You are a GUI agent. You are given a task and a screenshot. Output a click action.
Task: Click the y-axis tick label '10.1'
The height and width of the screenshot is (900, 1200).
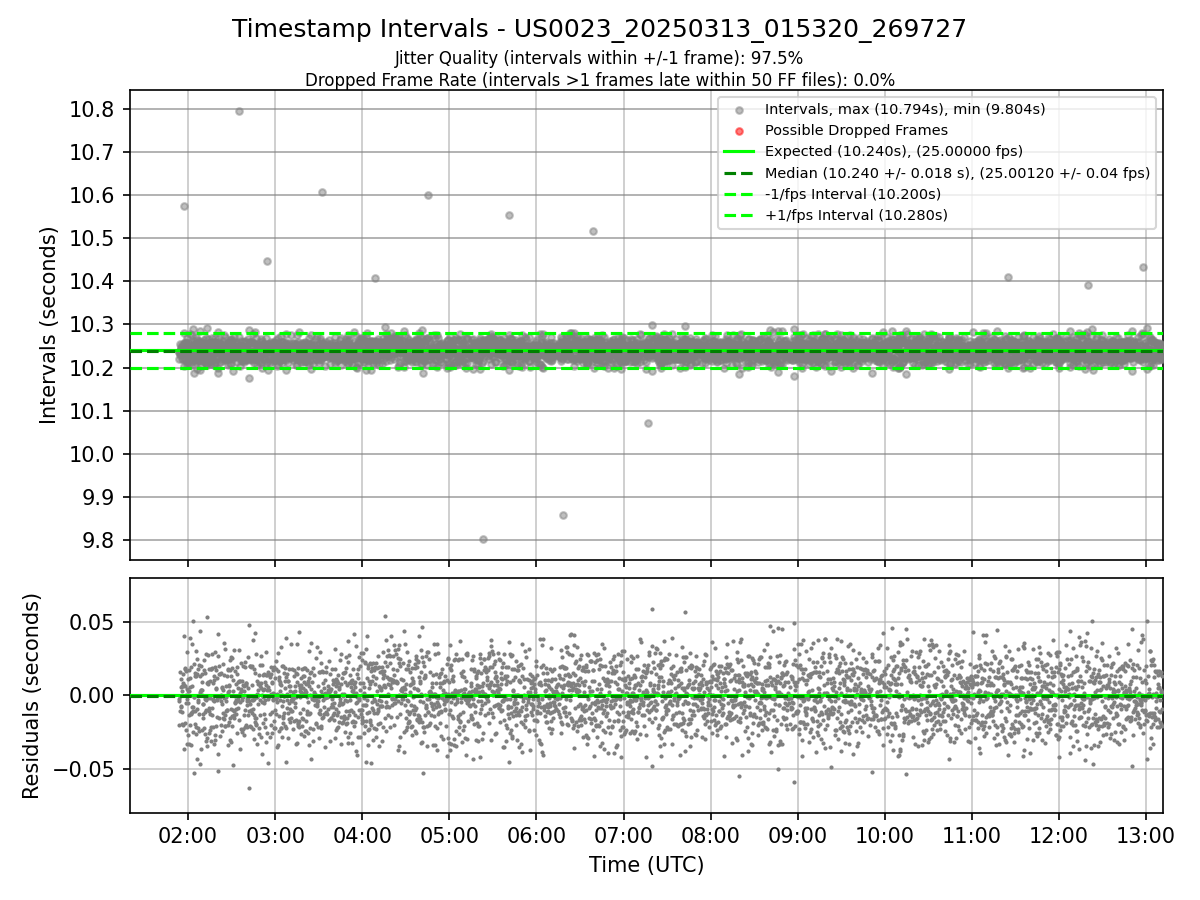point(92,411)
